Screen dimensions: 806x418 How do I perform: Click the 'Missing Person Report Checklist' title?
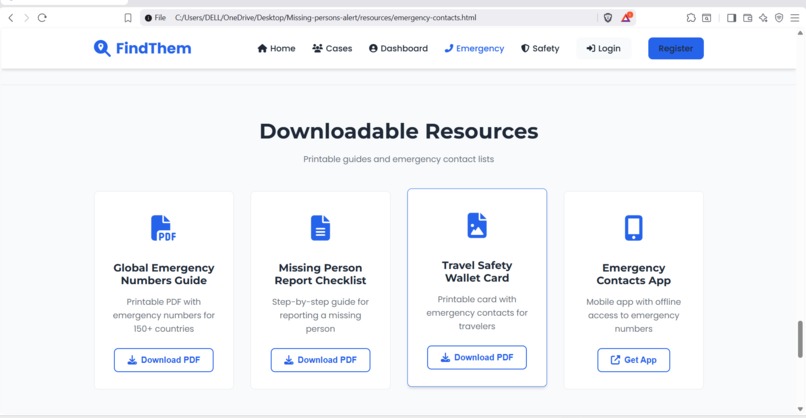pyautogui.click(x=320, y=274)
